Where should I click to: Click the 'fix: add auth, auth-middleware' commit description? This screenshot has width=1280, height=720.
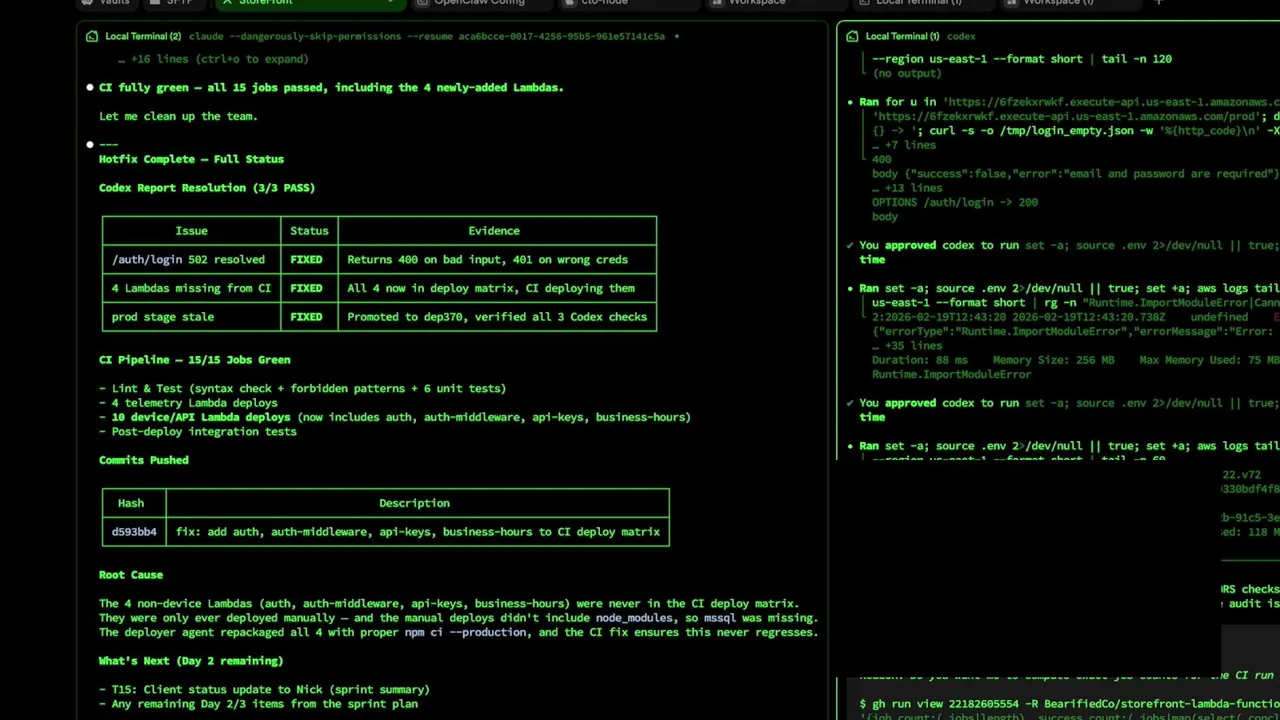coord(418,532)
